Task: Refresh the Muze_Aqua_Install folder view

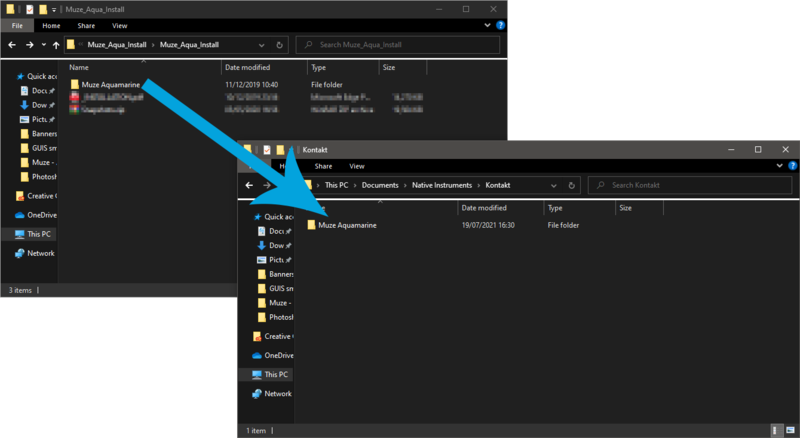Action: tap(279, 45)
